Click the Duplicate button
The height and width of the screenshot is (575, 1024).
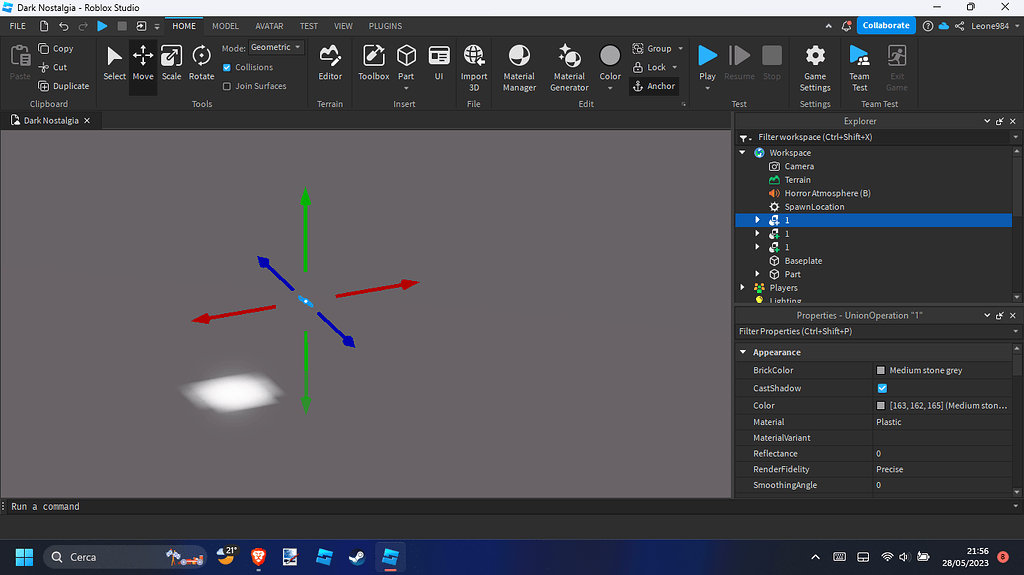click(x=63, y=86)
